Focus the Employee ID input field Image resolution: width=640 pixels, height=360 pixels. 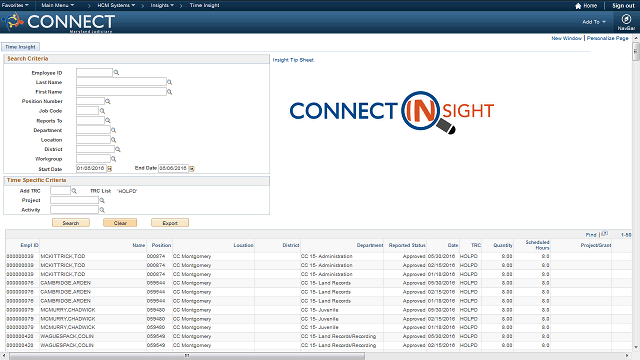tap(94, 73)
